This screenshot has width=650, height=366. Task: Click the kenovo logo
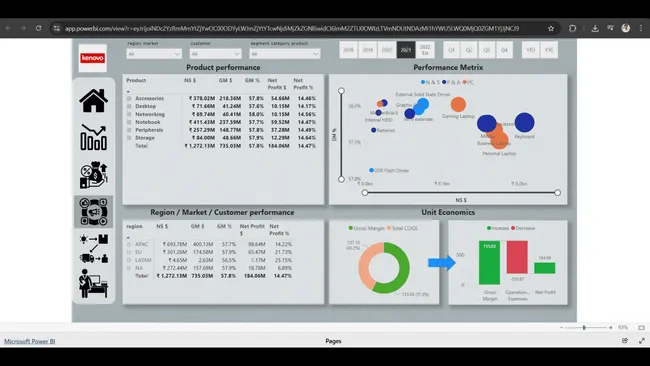[x=92, y=58]
